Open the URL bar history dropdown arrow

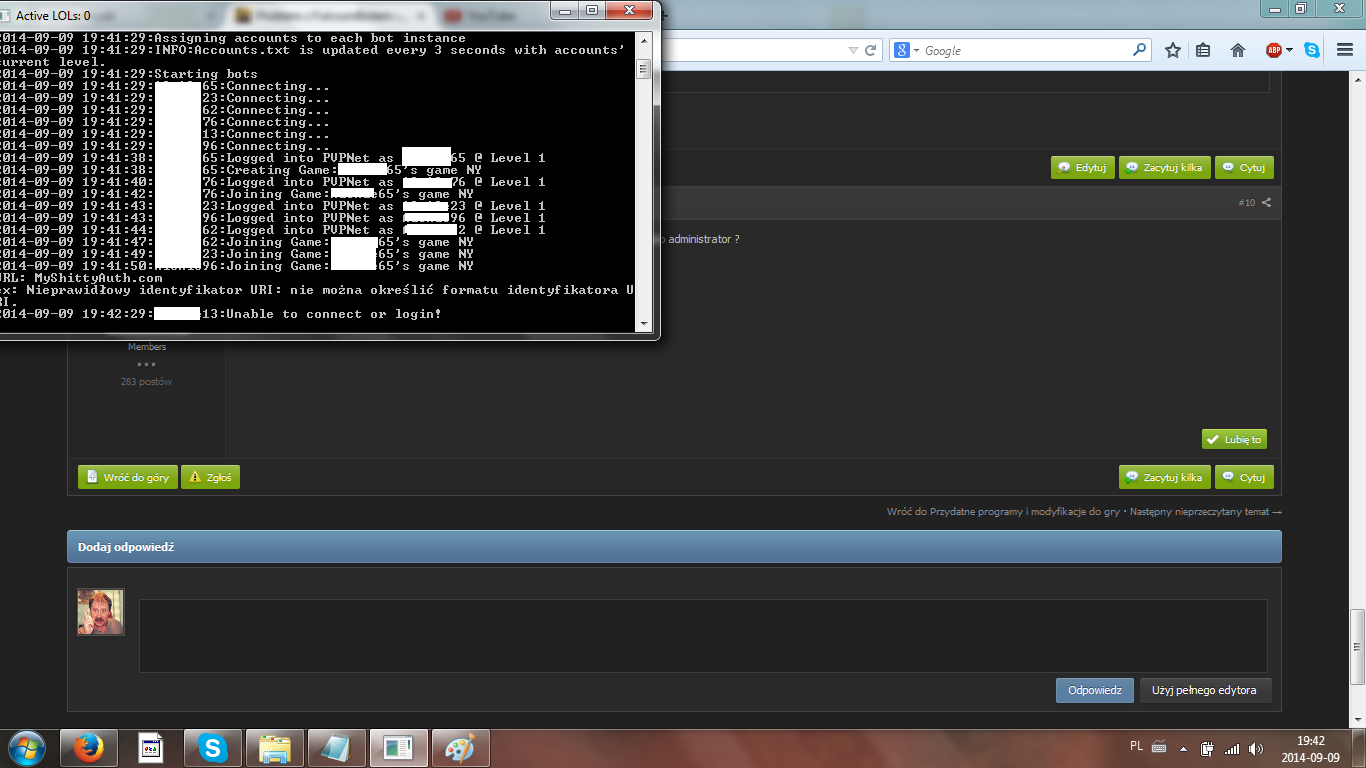tap(853, 50)
